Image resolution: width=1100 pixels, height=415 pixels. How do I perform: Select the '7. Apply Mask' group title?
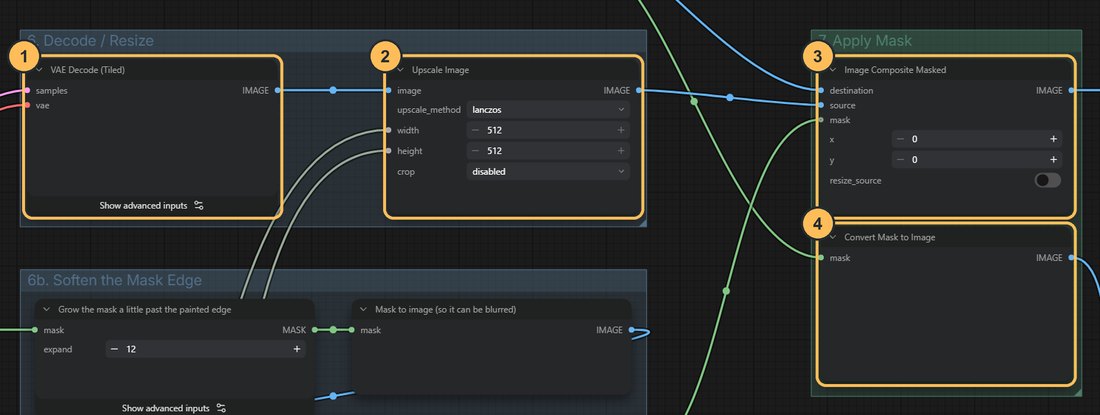click(865, 41)
